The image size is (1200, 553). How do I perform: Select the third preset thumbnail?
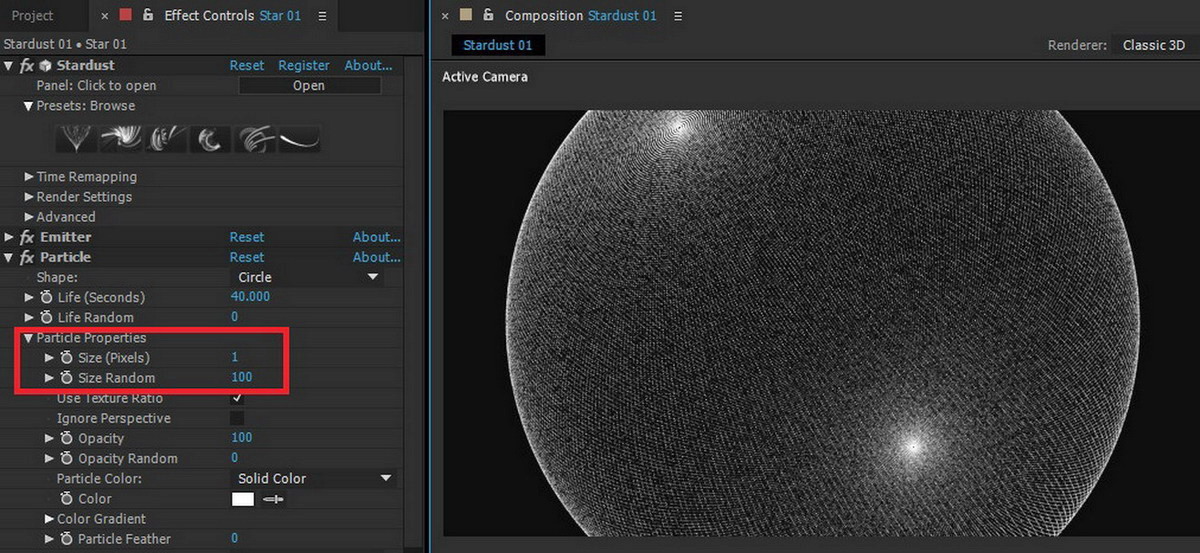166,138
